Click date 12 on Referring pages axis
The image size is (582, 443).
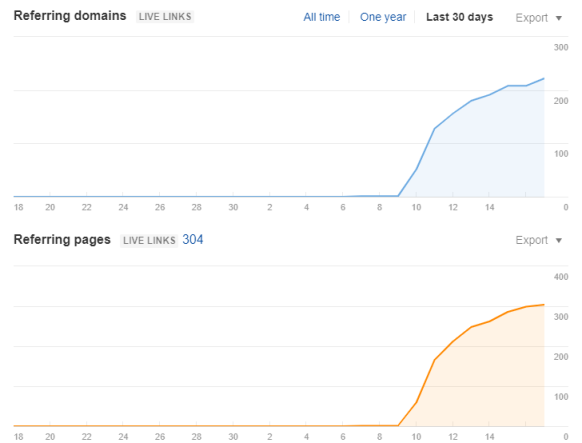pos(453,437)
